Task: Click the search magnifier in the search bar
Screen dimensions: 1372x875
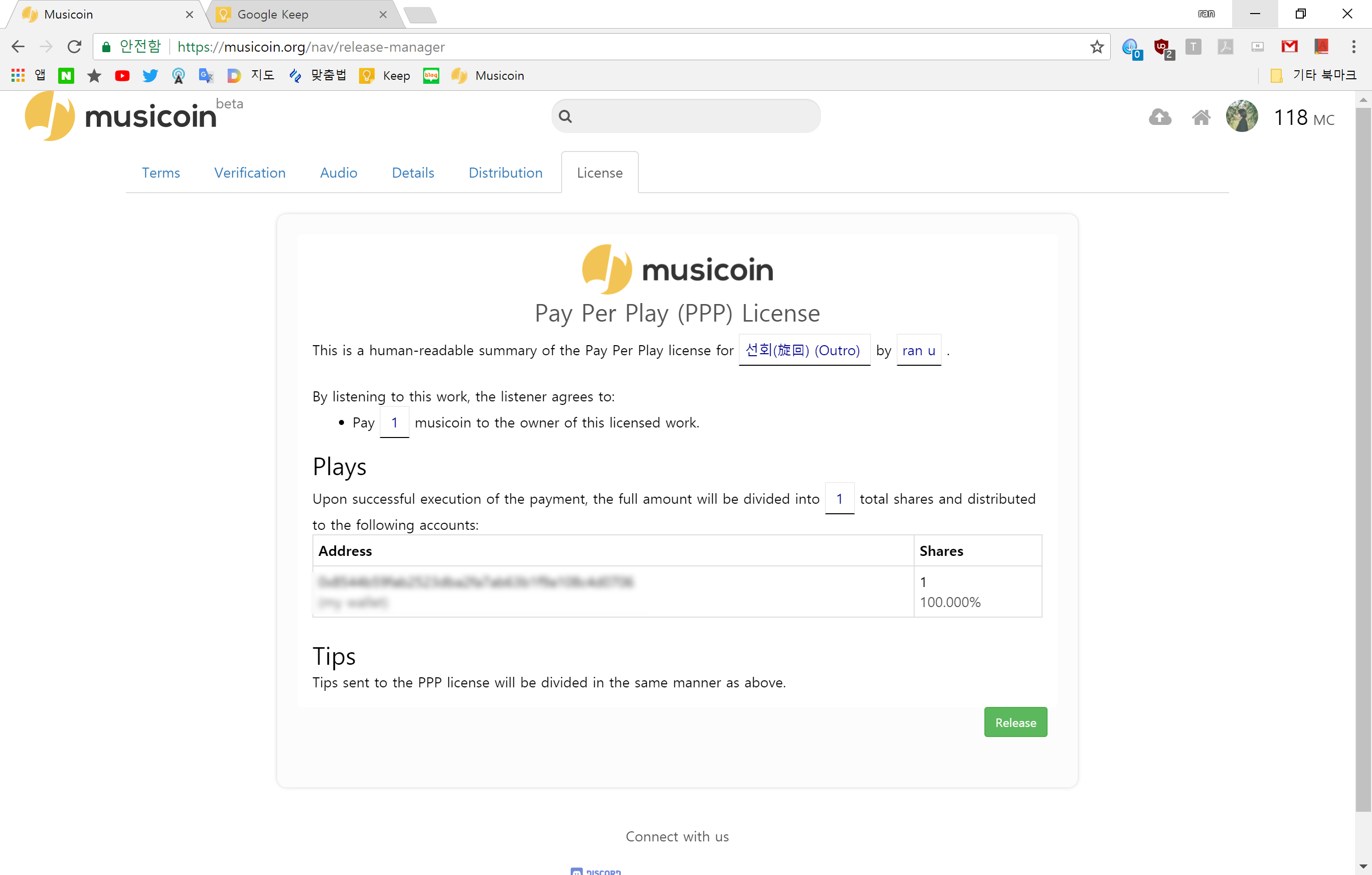Action: click(565, 115)
